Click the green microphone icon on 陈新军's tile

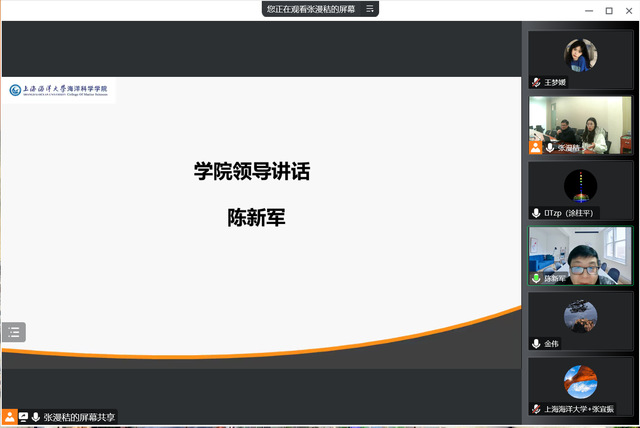tap(536, 278)
